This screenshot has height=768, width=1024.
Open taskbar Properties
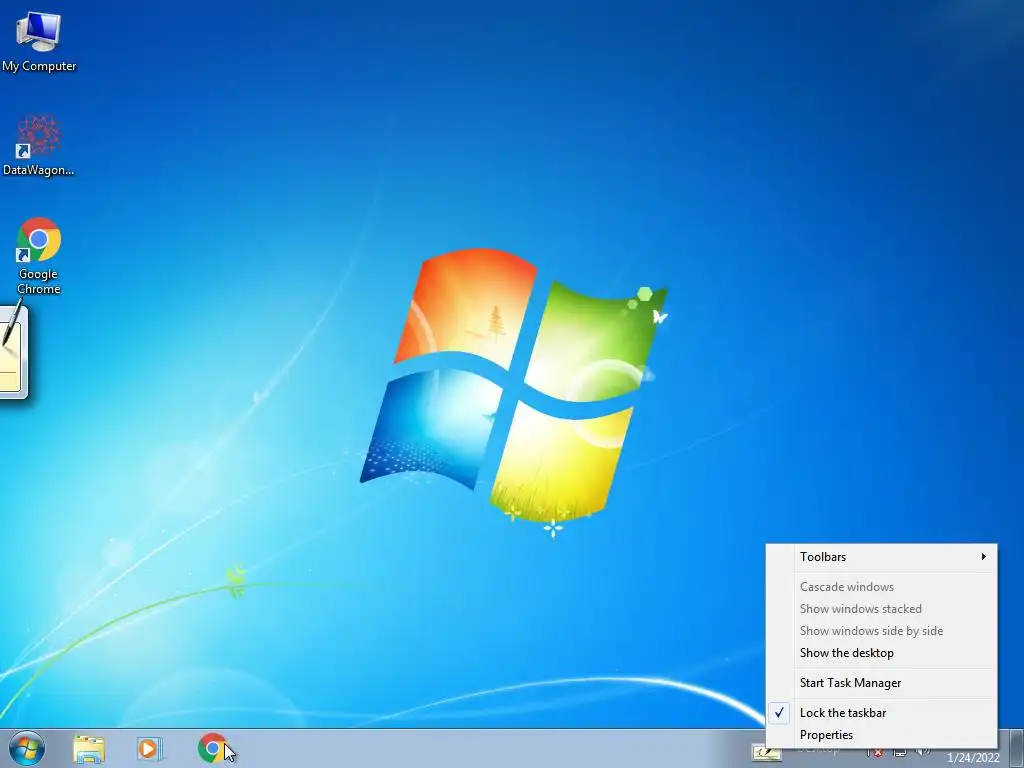click(x=882, y=735)
